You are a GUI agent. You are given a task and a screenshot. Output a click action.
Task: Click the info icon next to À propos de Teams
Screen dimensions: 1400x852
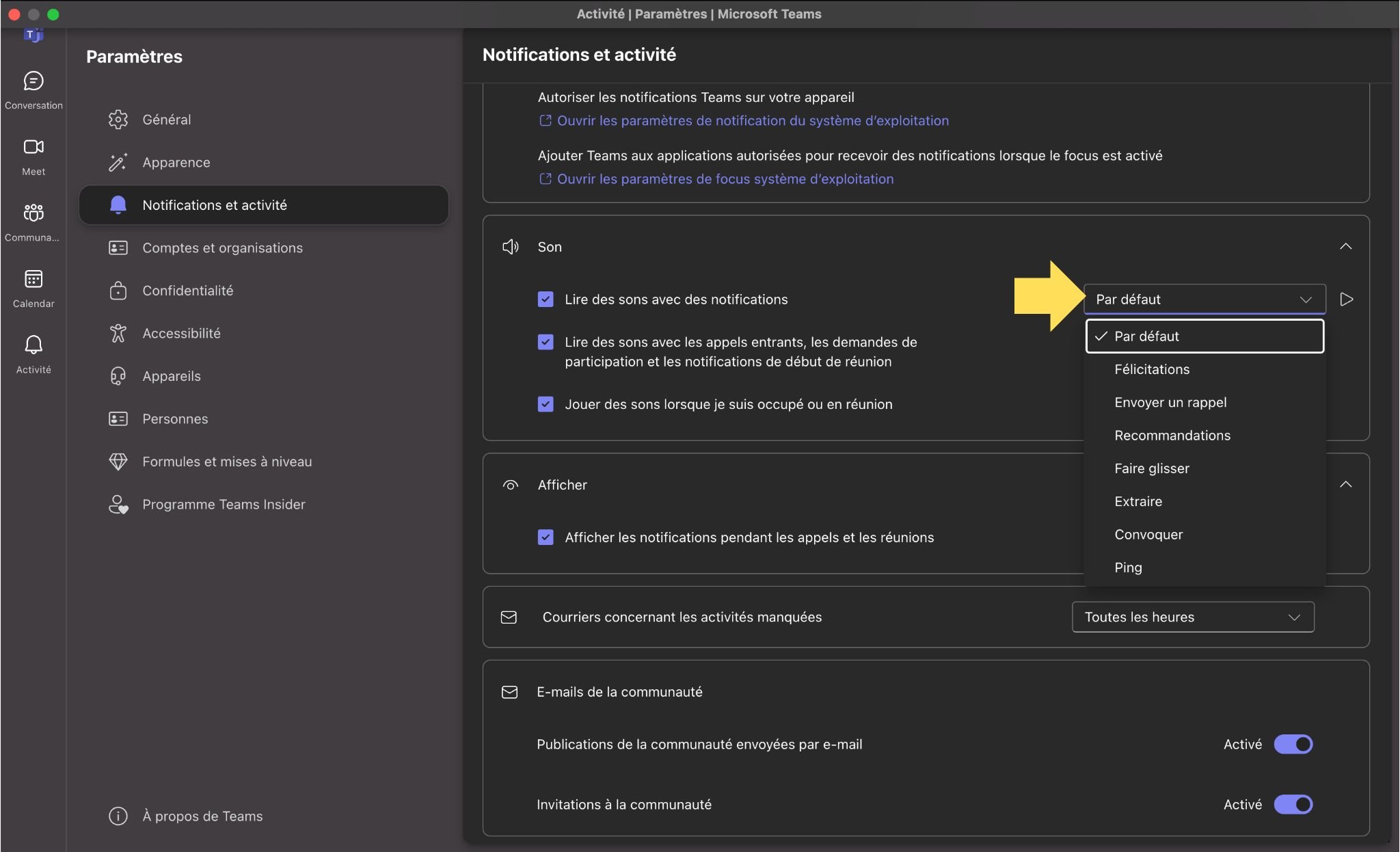click(118, 816)
